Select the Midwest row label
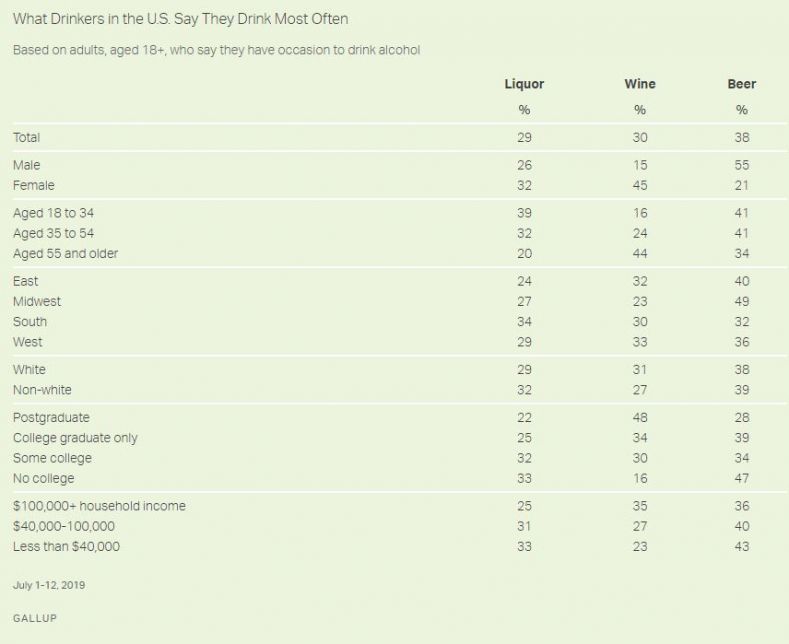789x644 pixels. [x=37, y=301]
